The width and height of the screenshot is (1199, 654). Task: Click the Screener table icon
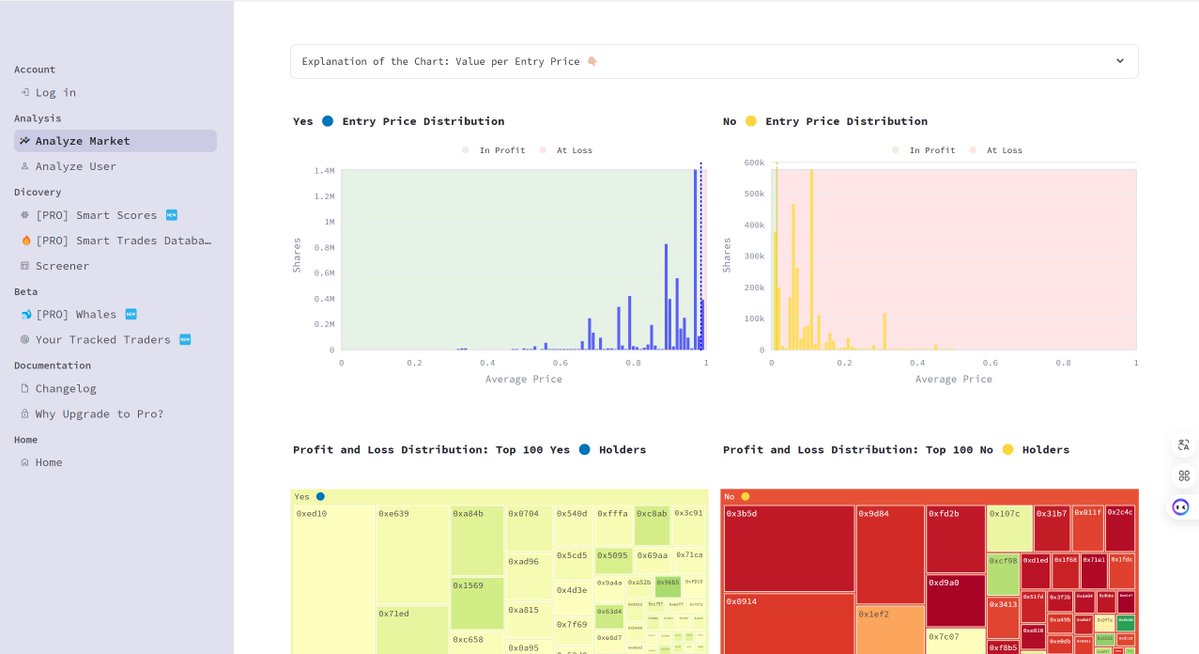point(25,266)
